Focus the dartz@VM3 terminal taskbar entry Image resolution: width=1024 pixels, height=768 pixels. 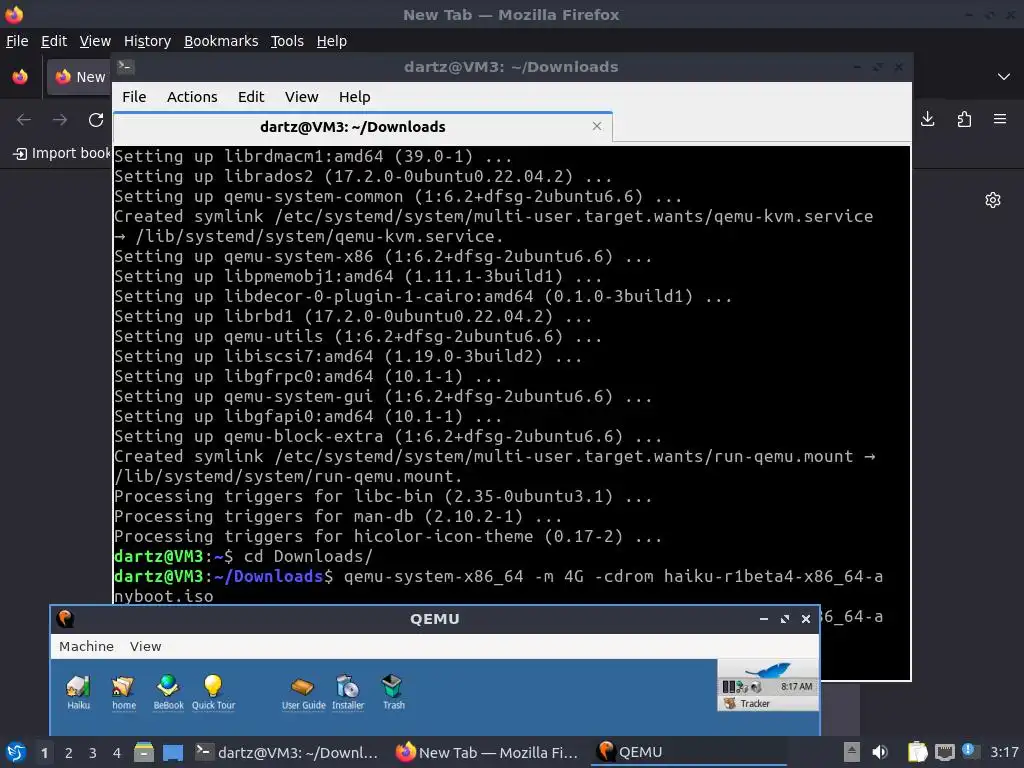pos(287,752)
